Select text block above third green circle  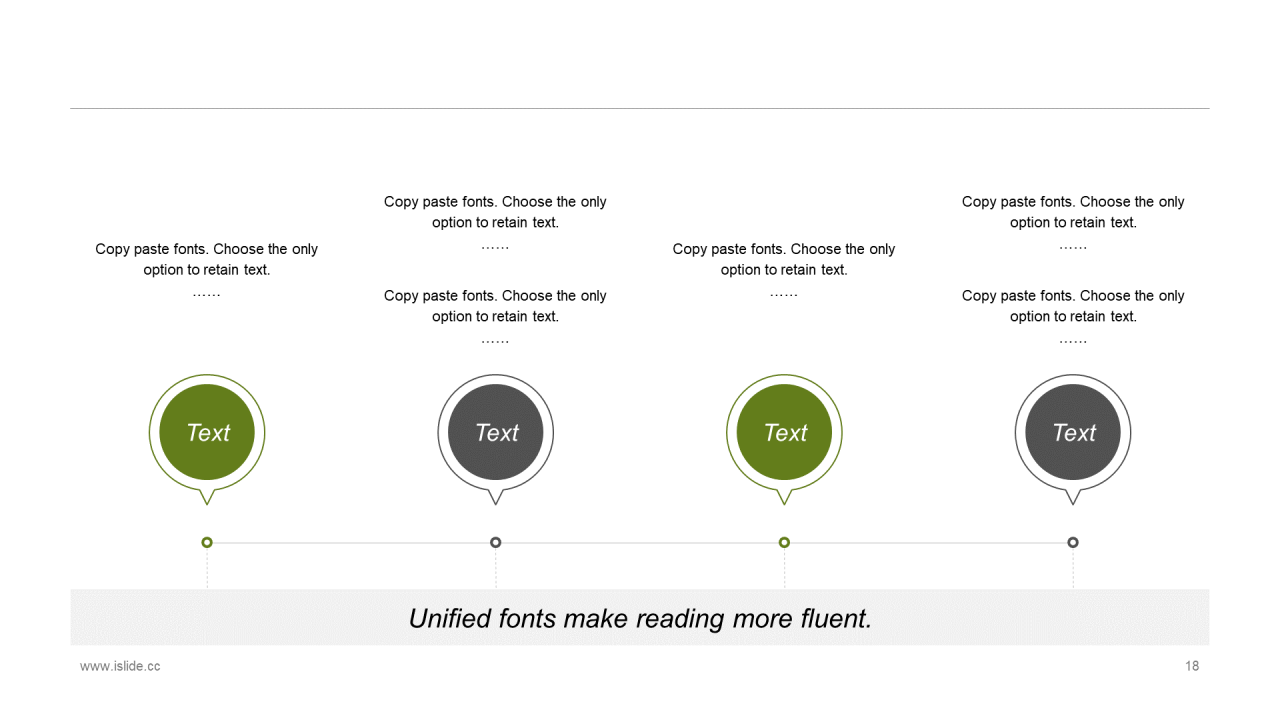point(784,270)
